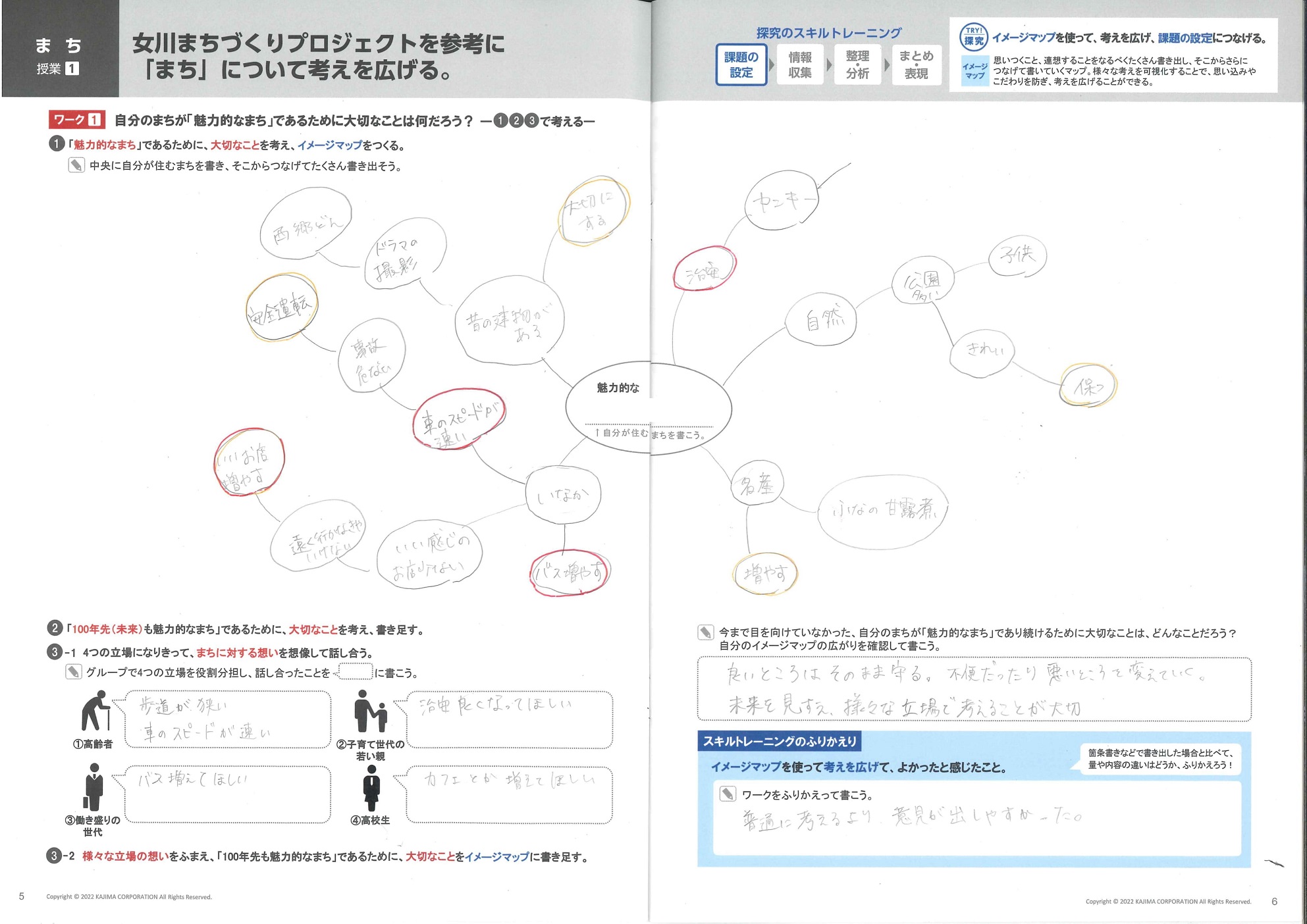The image size is (1307, 924).
Task: Click the circled number 1 before 魅力的なまち
Action: coord(57,144)
